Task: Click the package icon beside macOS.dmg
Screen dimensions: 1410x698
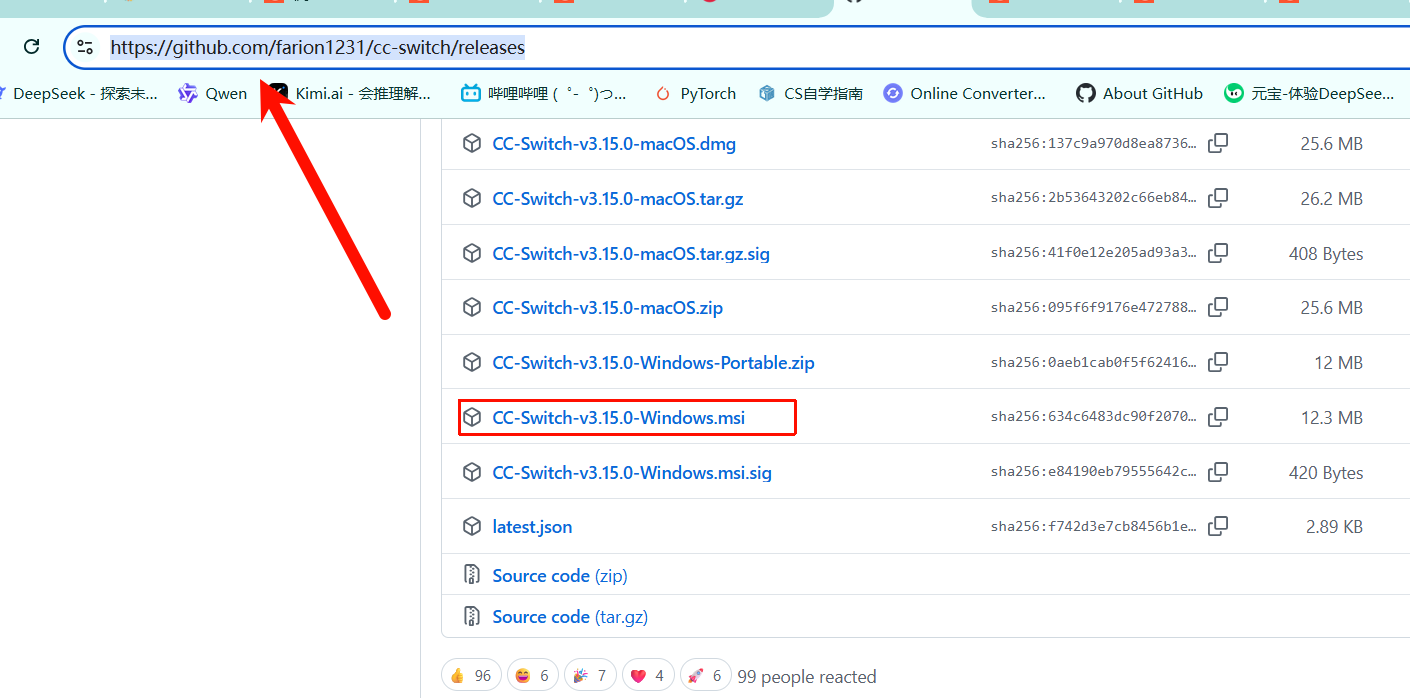Action: (x=472, y=143)
